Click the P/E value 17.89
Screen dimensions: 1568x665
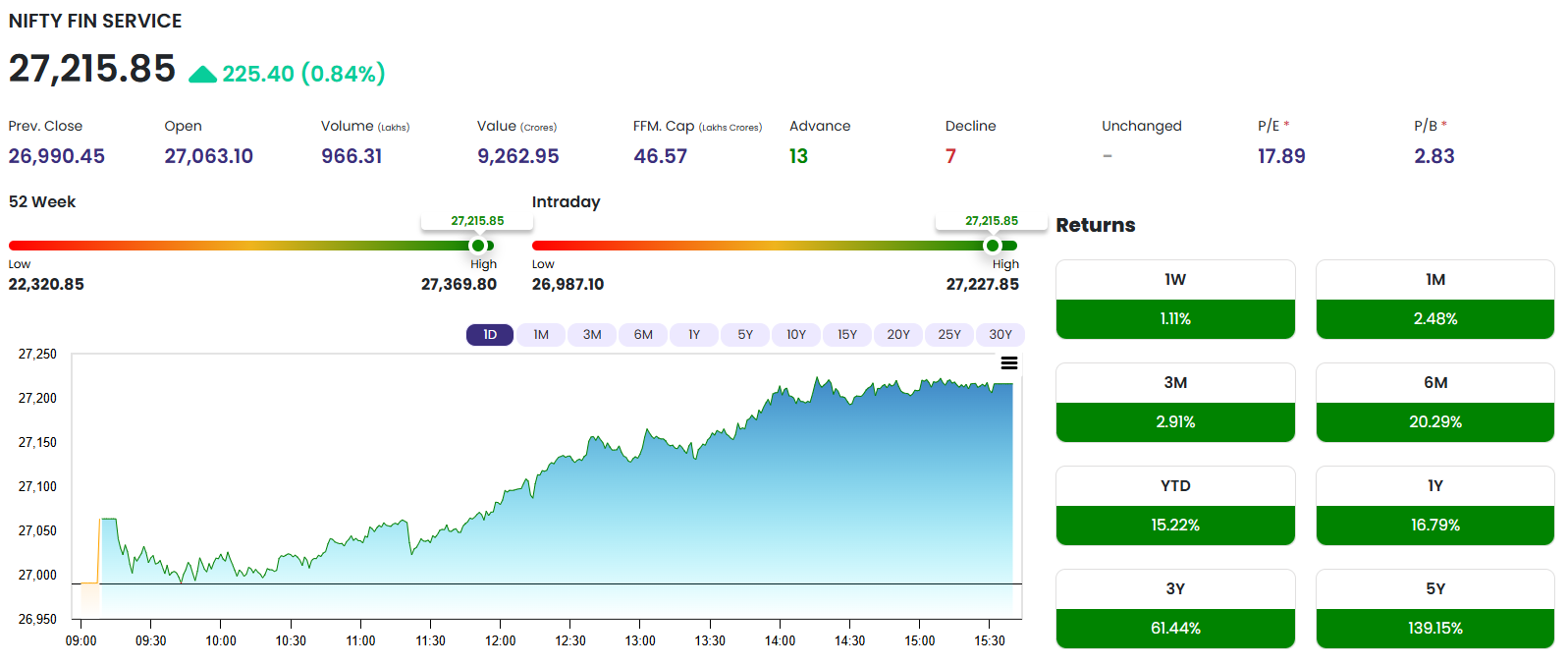(x=1281, y=156)
